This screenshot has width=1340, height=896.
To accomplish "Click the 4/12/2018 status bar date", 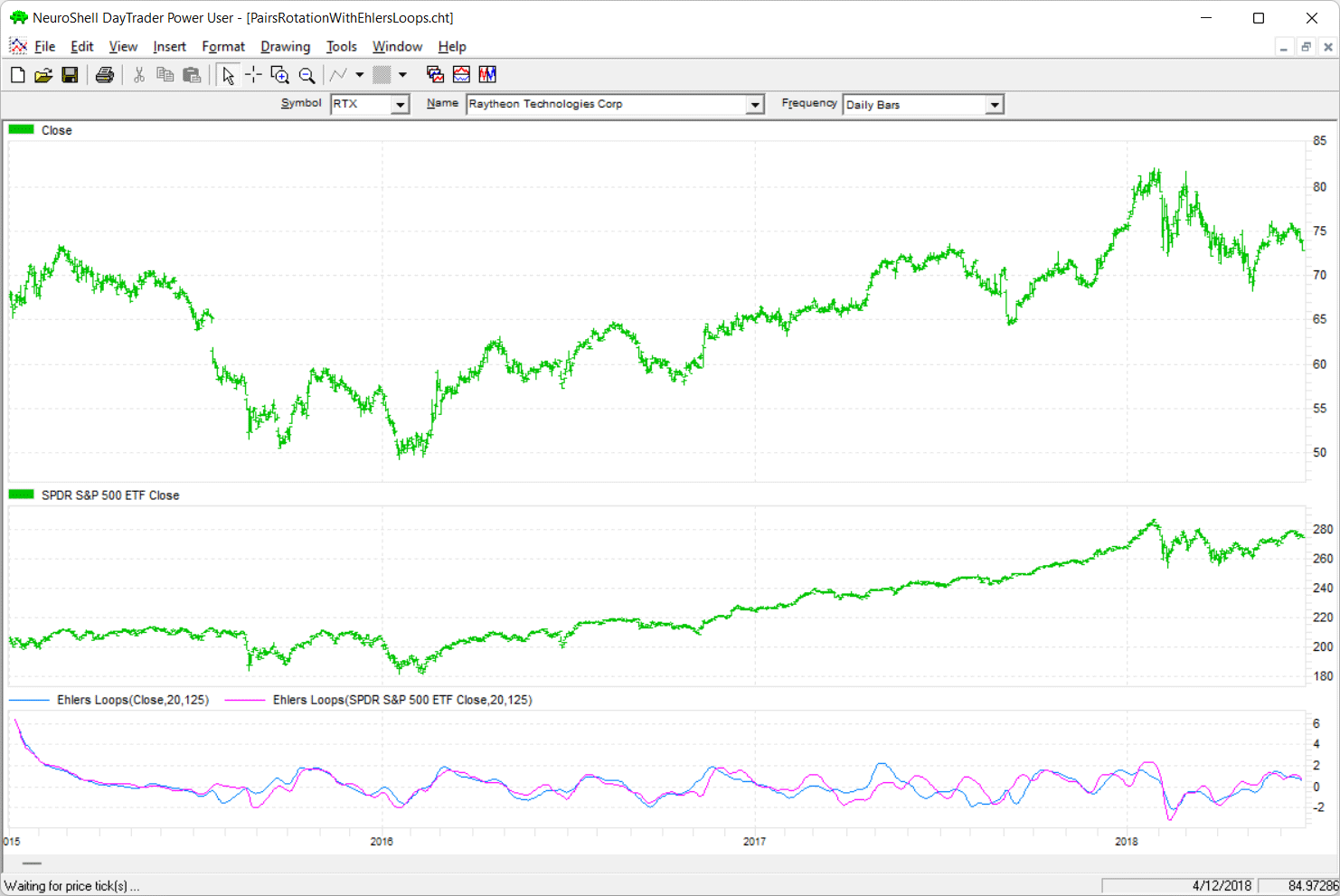I will coord(1222,886).
